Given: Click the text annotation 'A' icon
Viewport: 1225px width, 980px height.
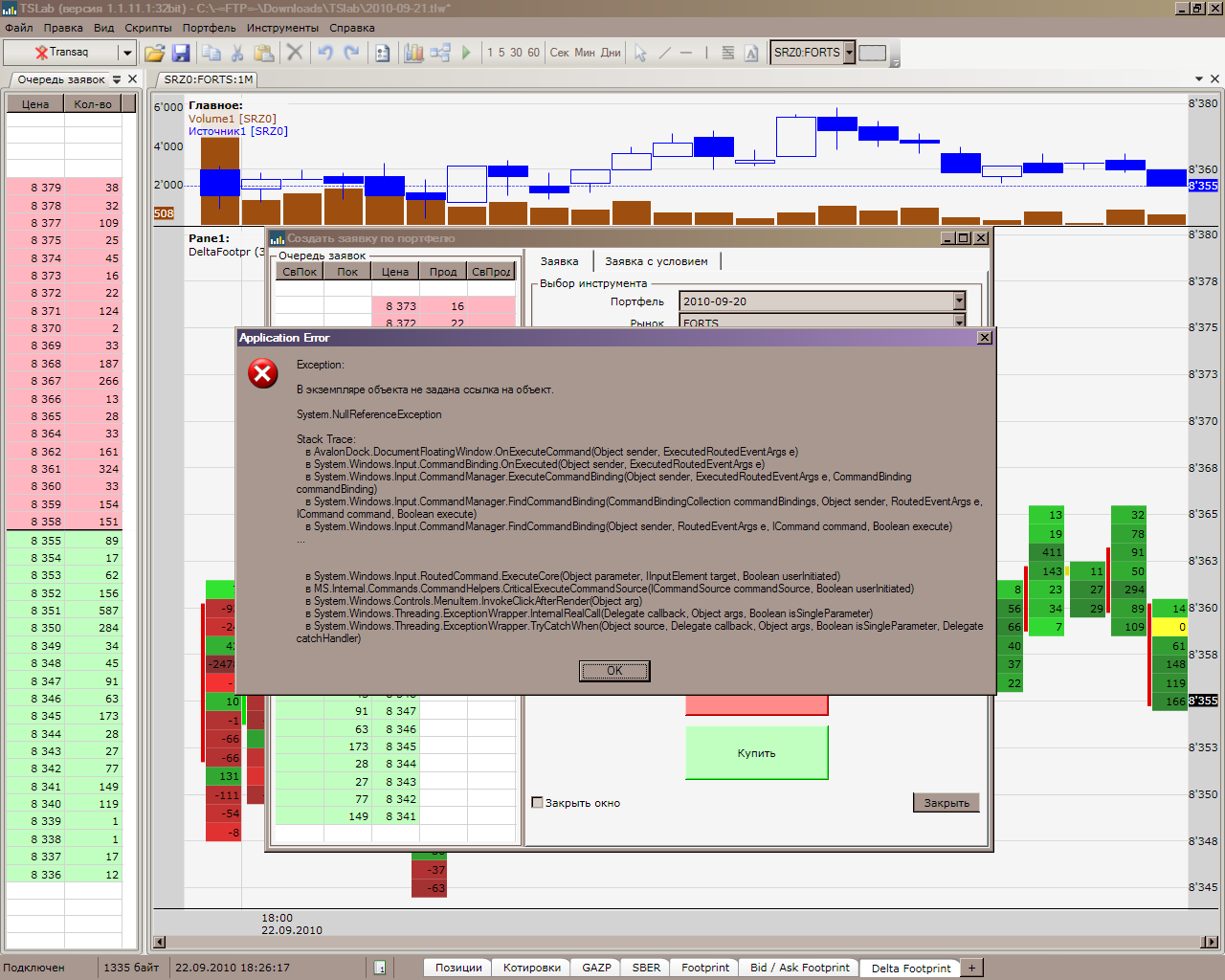Looking at the screenshot, I should (x=751, y=53).
